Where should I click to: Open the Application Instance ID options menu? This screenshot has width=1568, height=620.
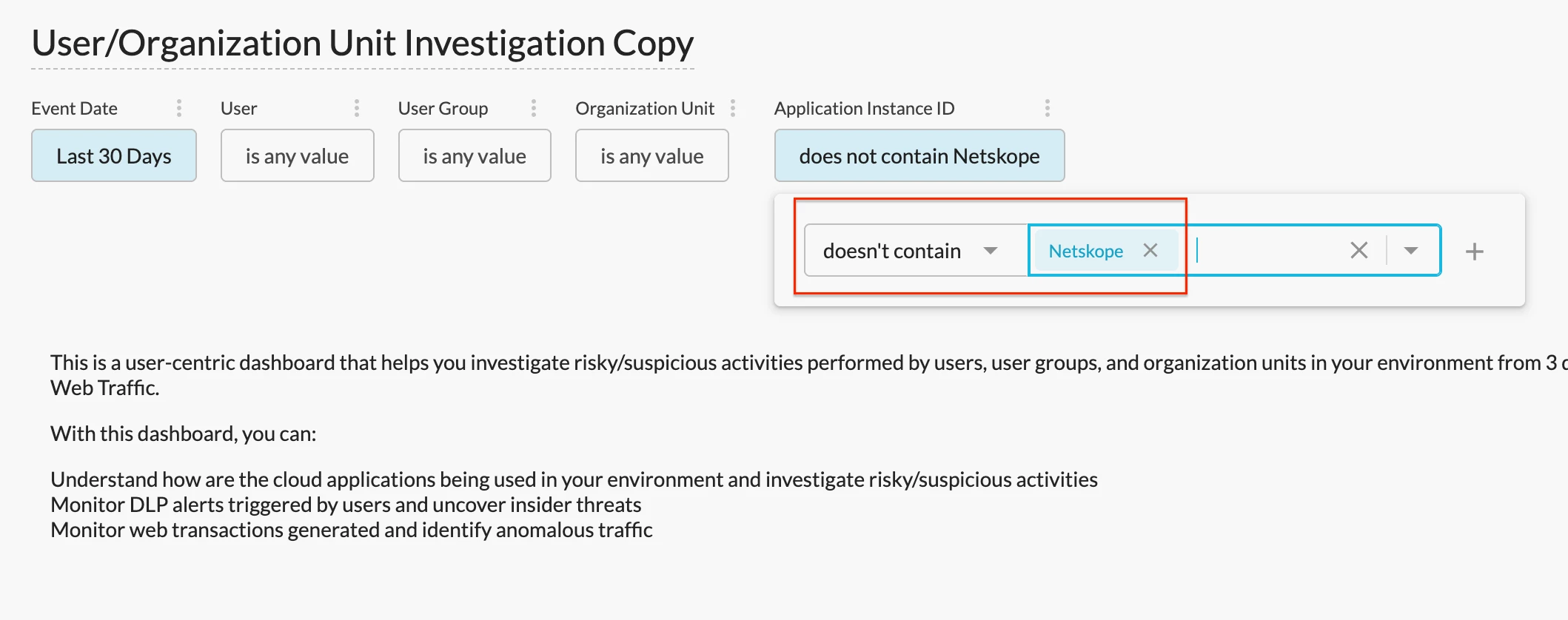coord(1048,109)
